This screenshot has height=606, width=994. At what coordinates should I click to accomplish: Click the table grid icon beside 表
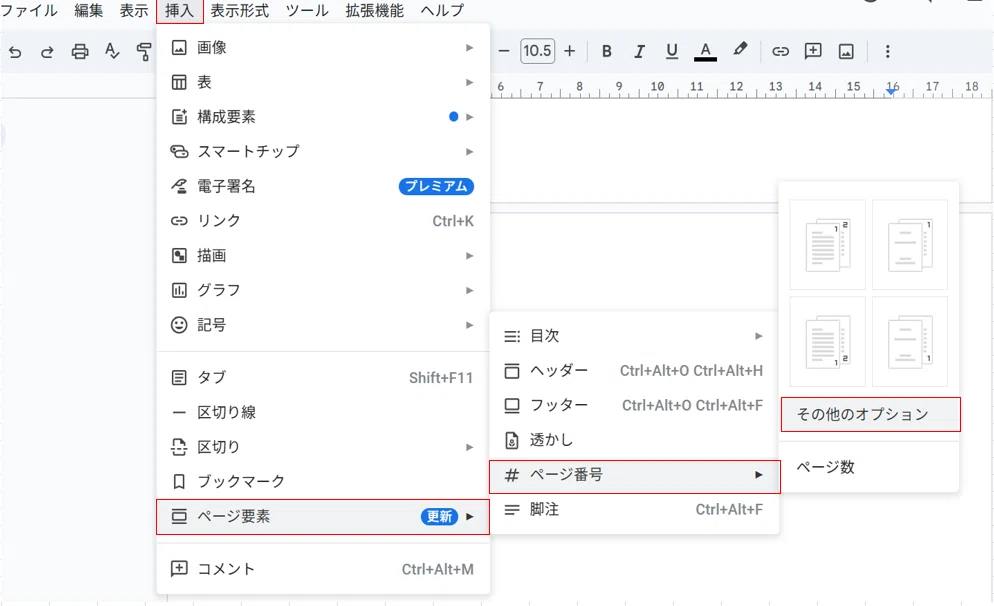[179, 82]
